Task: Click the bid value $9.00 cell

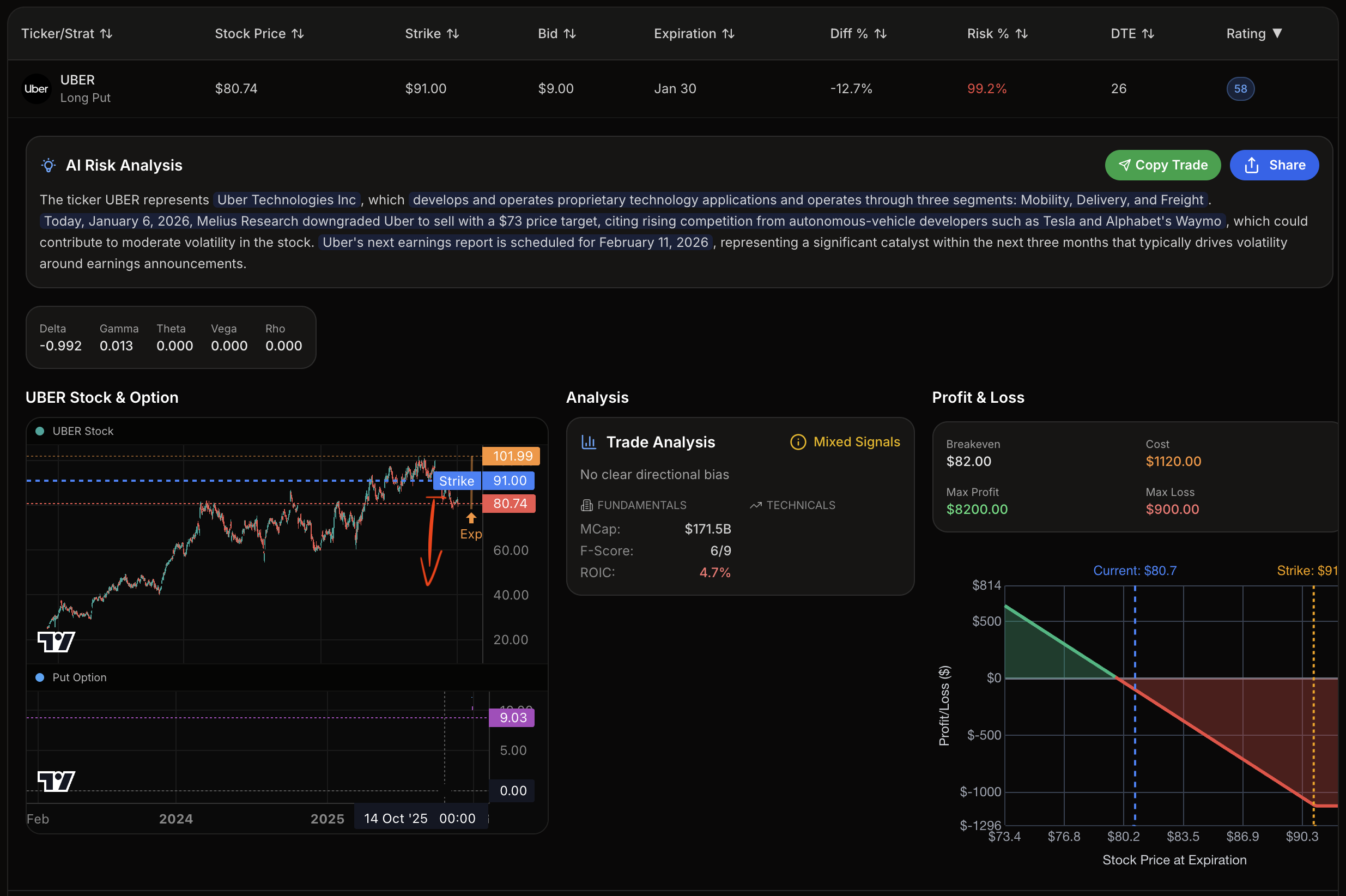Action: pyautogui.click(x=555, y=89)
